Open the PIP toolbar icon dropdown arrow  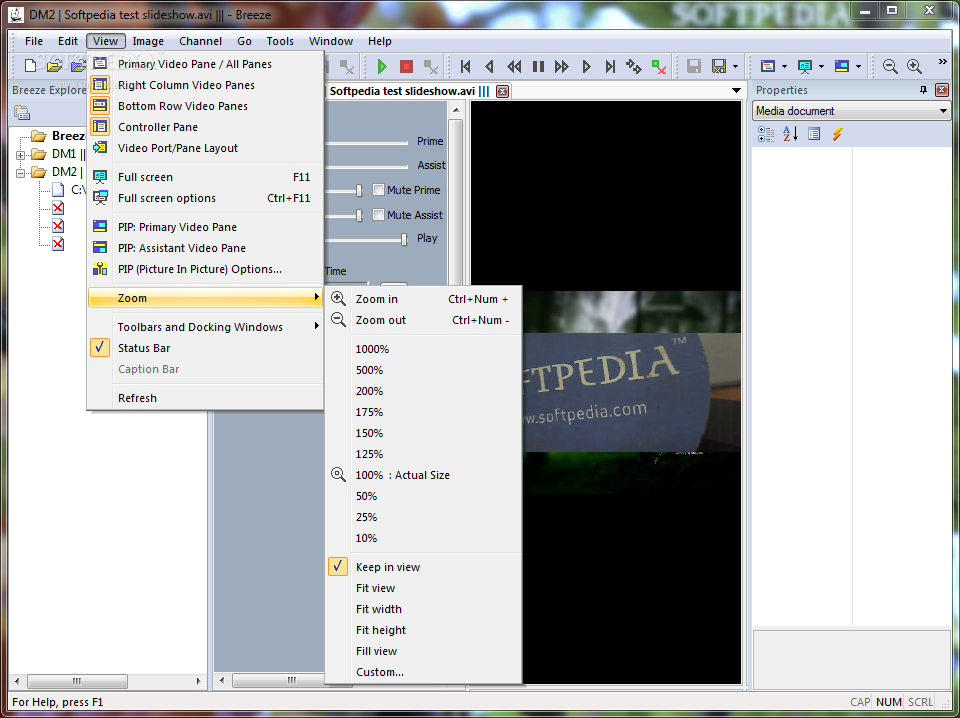858,67
